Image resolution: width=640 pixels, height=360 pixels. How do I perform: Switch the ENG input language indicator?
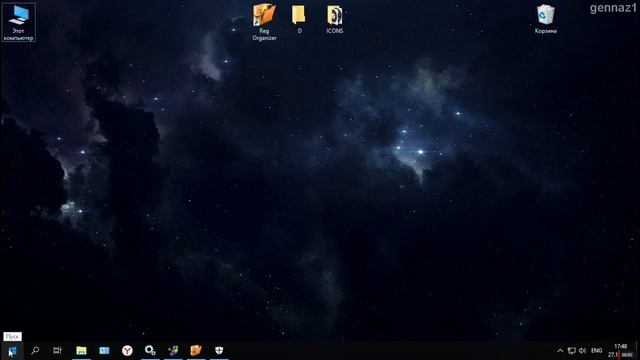tap(596, 351)
